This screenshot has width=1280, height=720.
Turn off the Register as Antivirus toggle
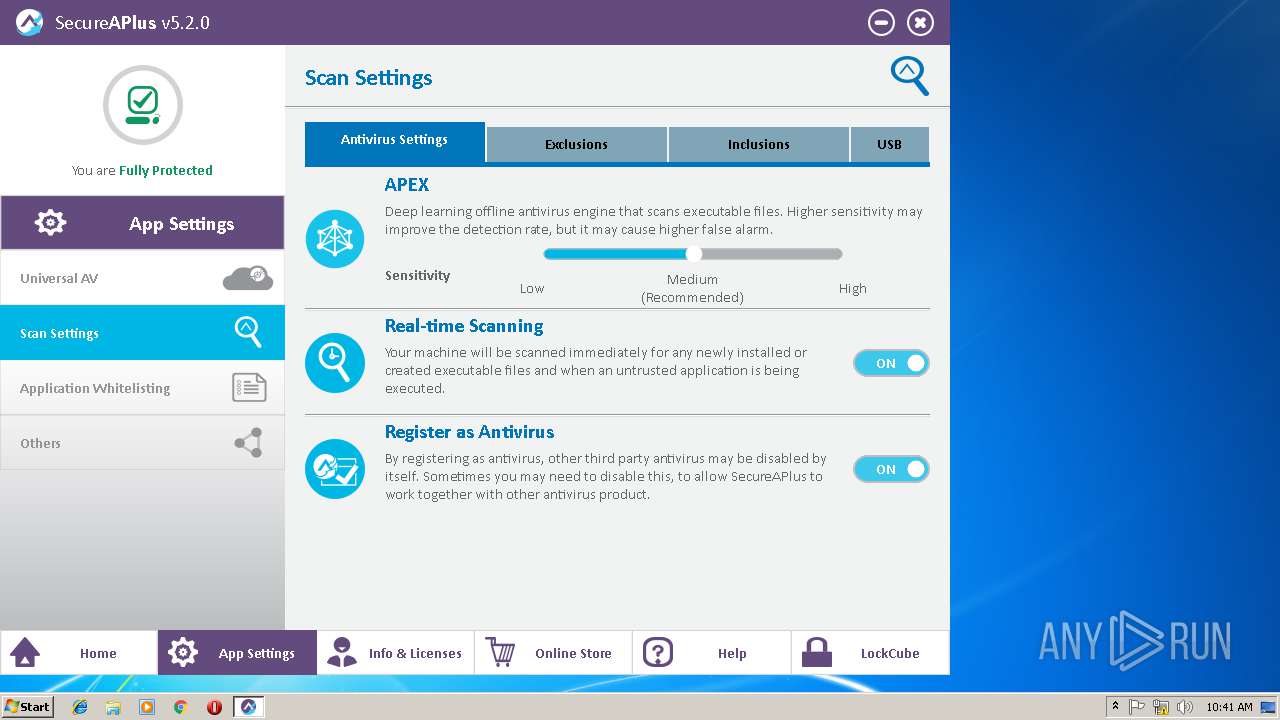pyautogui.click(x=891, y=469)
